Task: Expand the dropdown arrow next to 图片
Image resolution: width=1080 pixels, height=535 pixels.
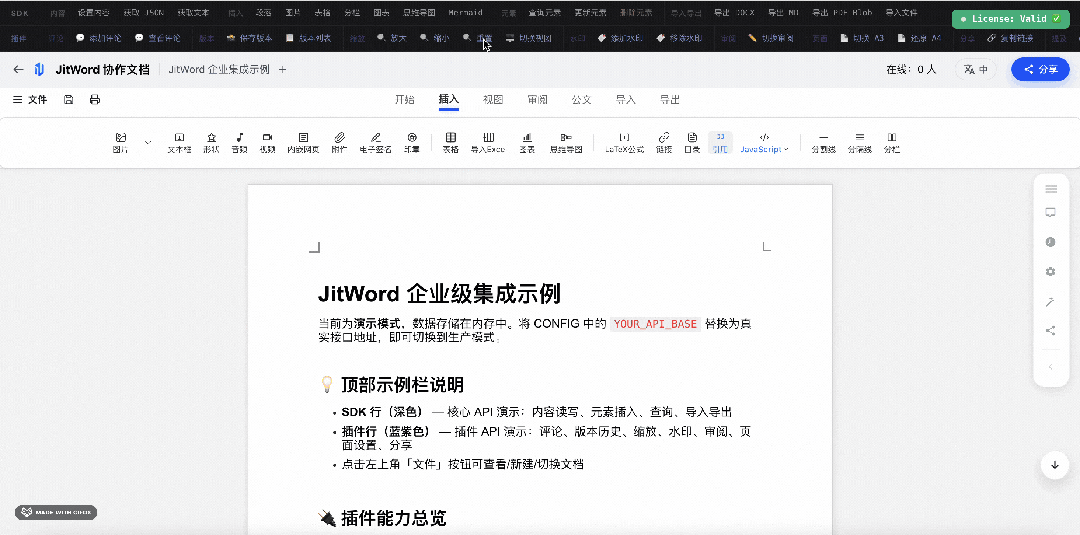Action: (148, 143)
